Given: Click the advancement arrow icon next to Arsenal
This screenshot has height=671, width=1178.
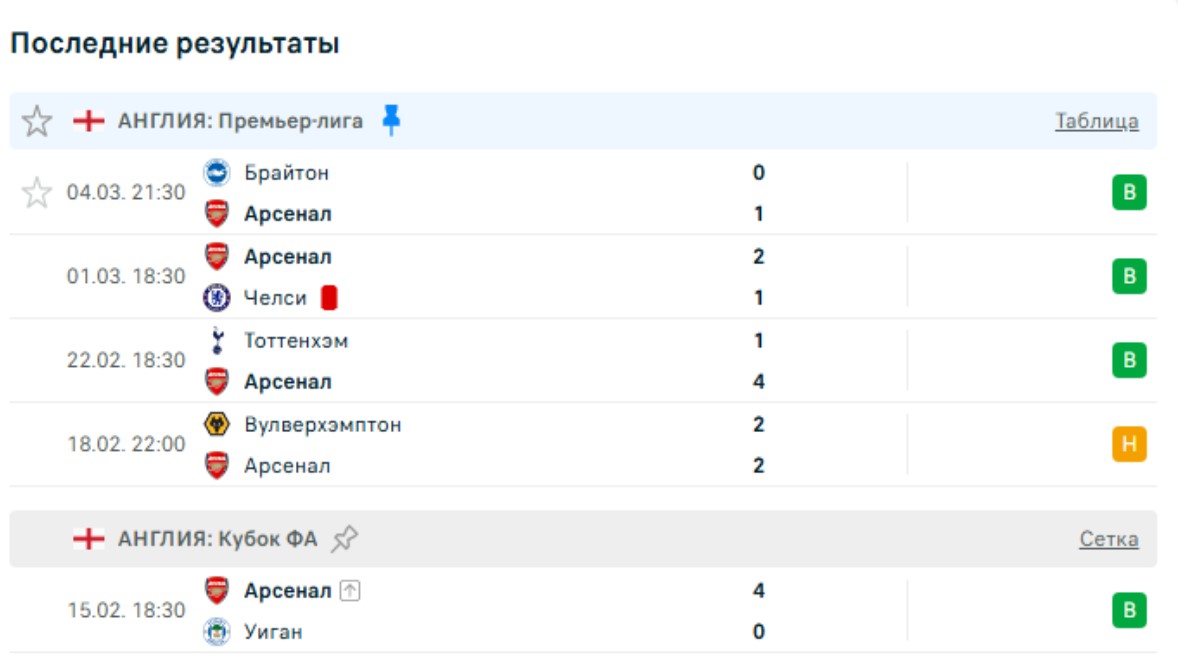Looking at the screenshot, I should pos(350,591).
